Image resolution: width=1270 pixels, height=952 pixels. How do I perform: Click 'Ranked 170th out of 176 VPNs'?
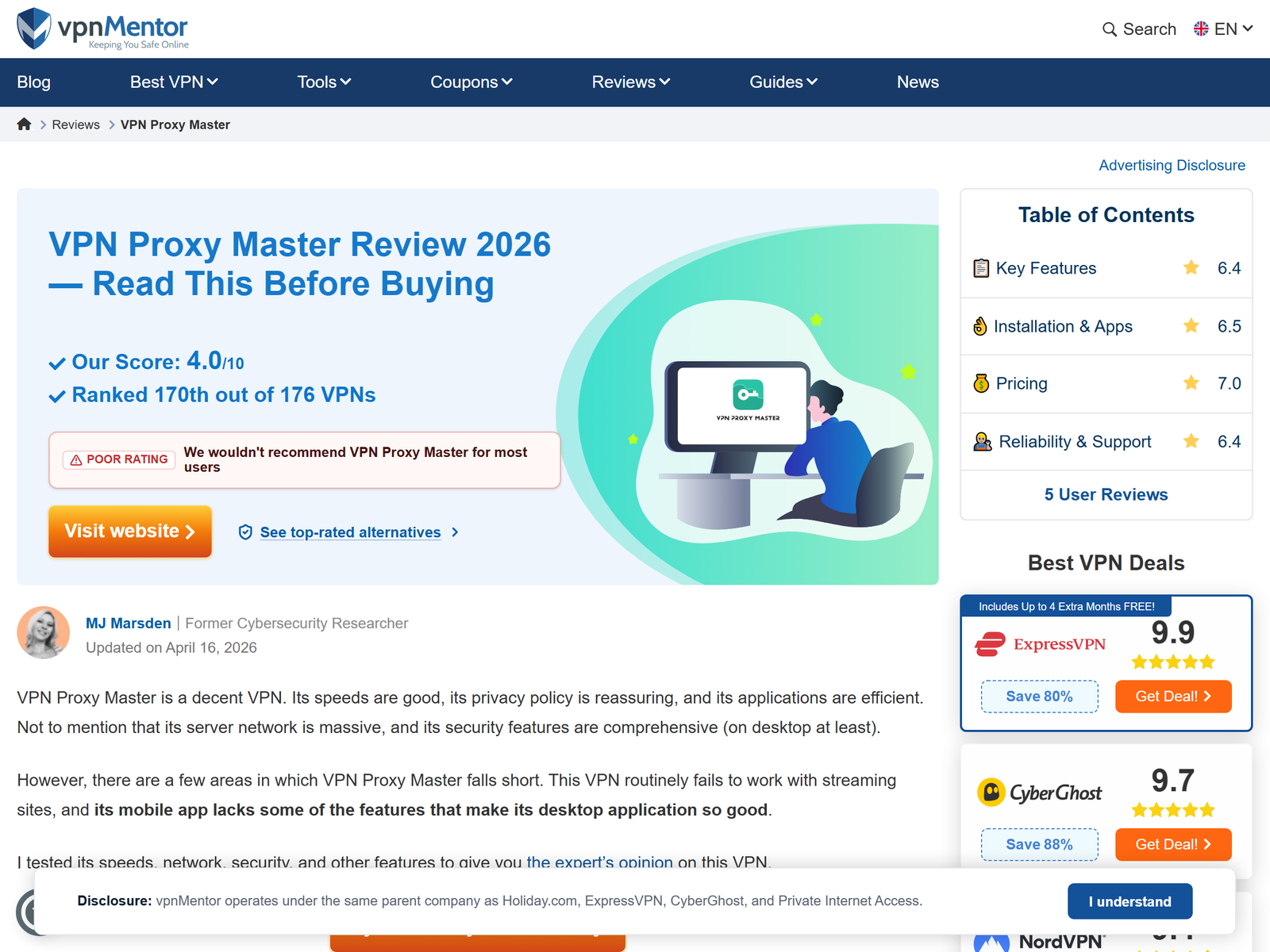click(x=224, y=395)
